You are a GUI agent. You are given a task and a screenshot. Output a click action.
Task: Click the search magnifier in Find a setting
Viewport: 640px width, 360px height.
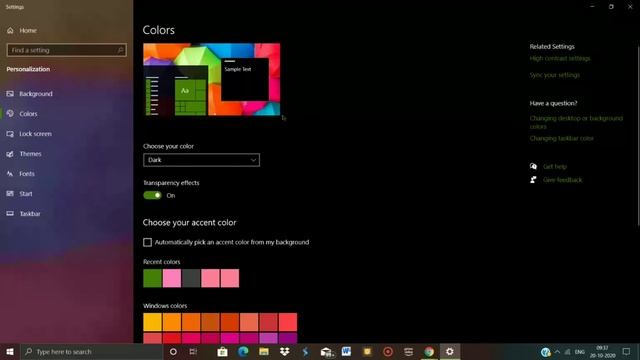(x=120, y=50)
